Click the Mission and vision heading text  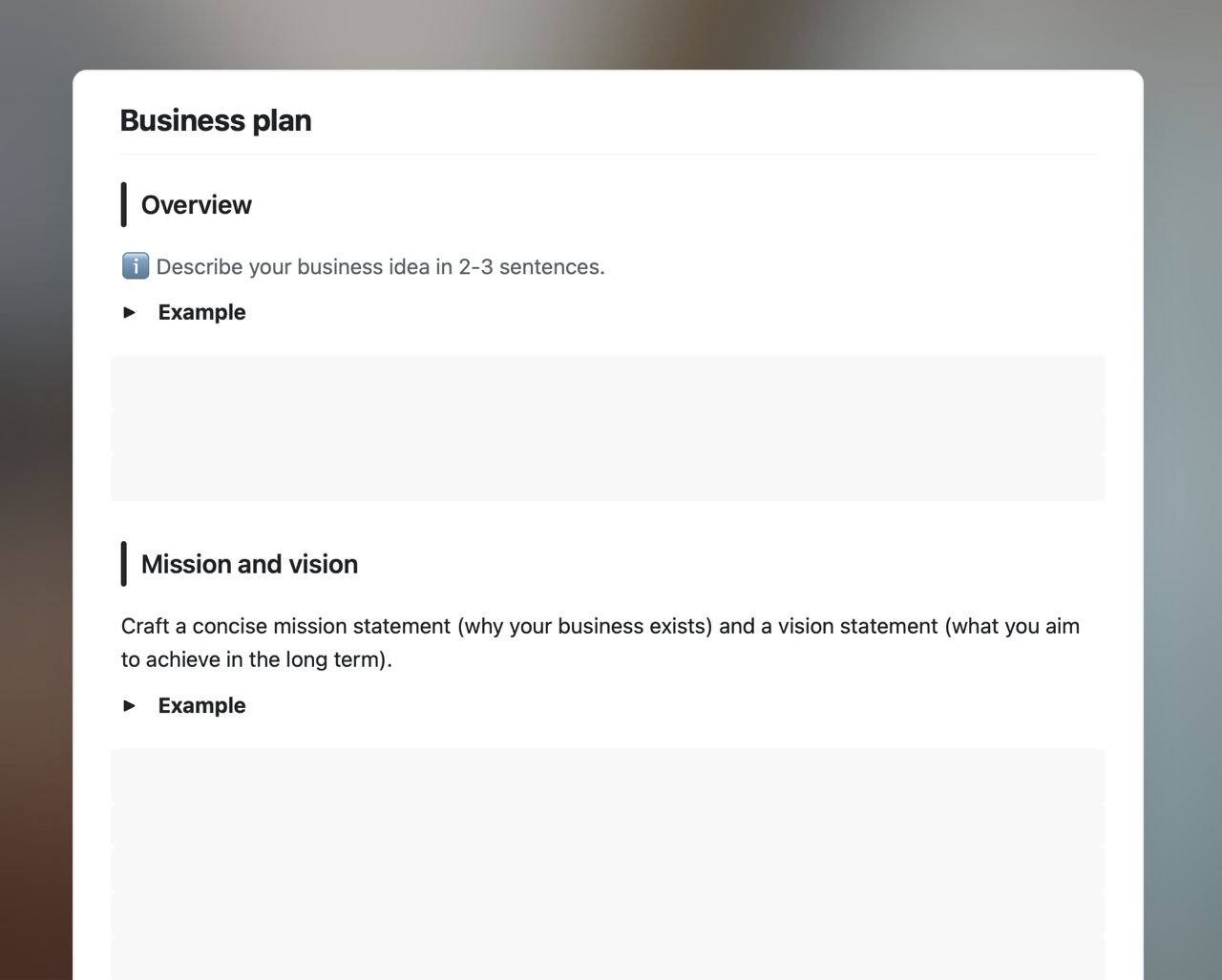click(x=248, y=564)
